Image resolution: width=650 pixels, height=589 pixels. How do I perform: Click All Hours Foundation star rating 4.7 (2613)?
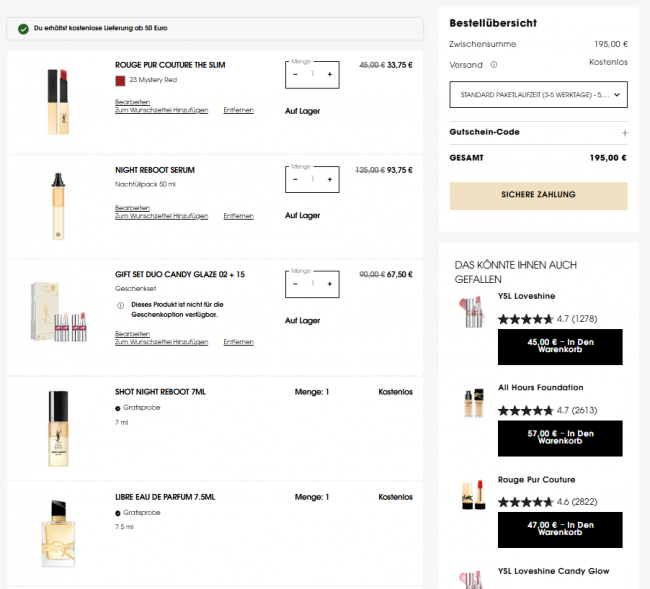click(x=548, y=411)
